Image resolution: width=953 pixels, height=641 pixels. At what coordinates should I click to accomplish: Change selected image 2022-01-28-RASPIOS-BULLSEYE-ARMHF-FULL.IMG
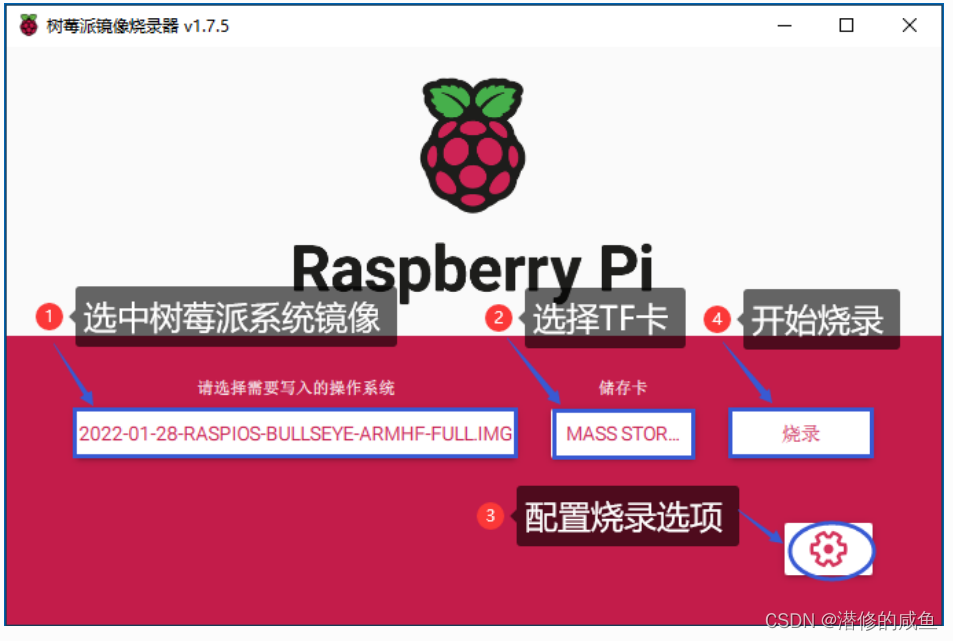(x=295, y=433)
